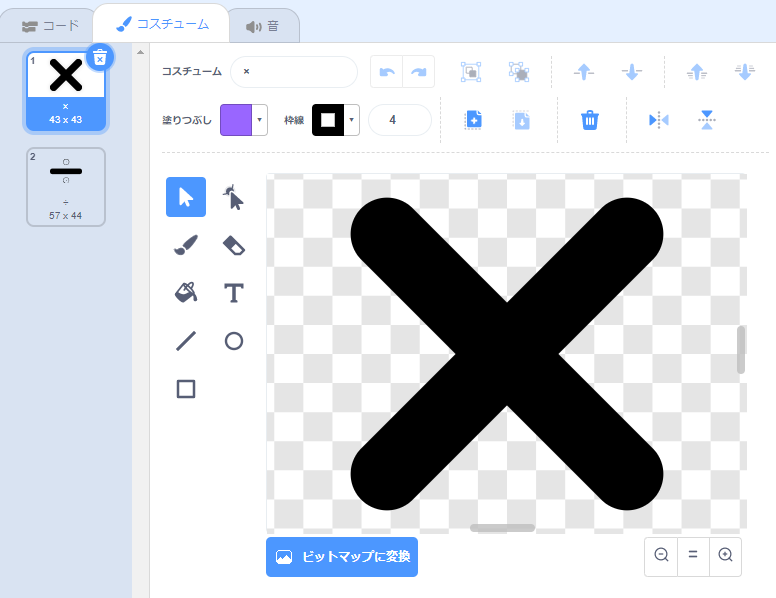
Task: Select the Line tool
Action: [x=186, y=341]
